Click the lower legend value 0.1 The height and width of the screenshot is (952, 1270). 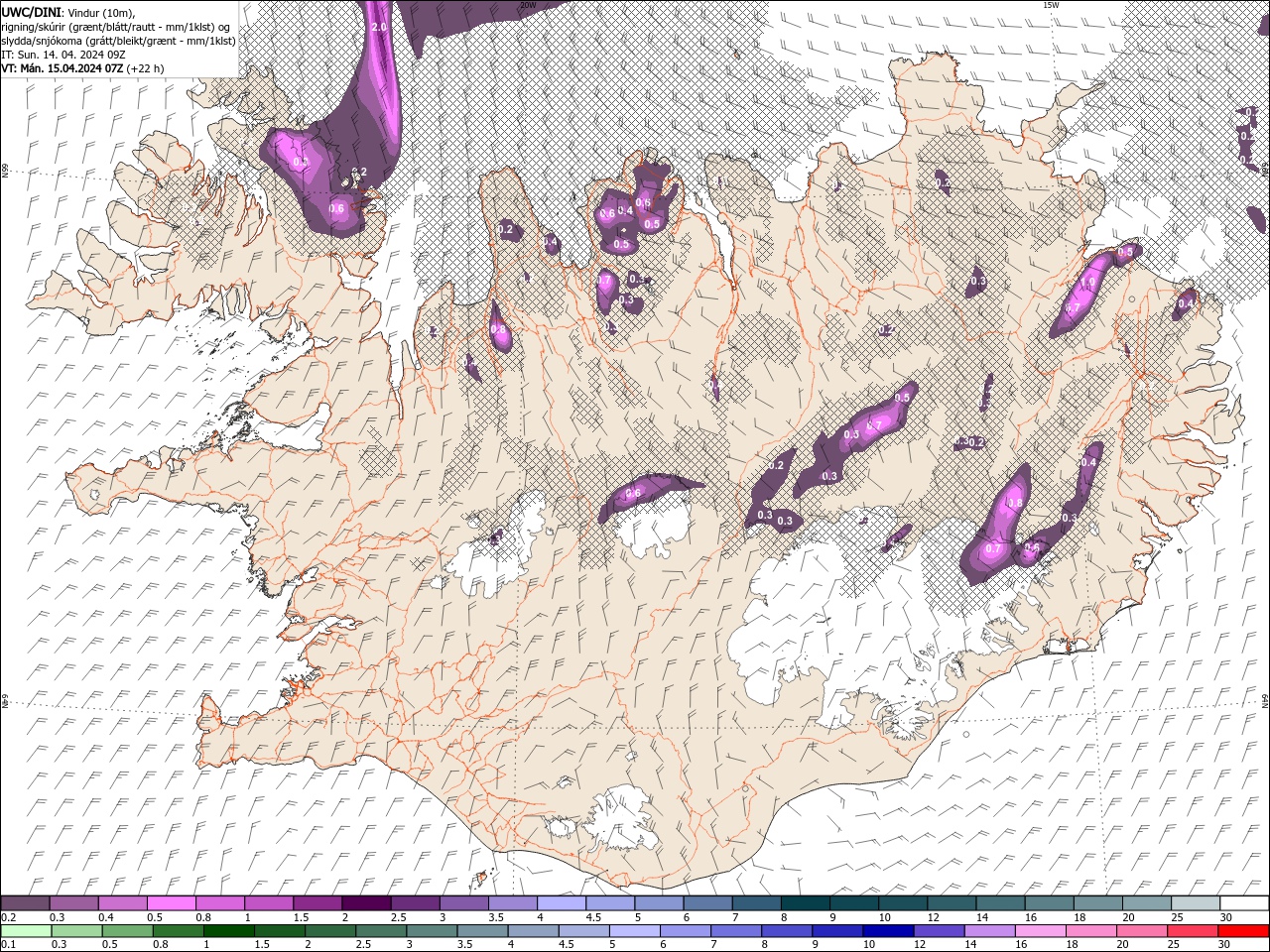[10, 945]
